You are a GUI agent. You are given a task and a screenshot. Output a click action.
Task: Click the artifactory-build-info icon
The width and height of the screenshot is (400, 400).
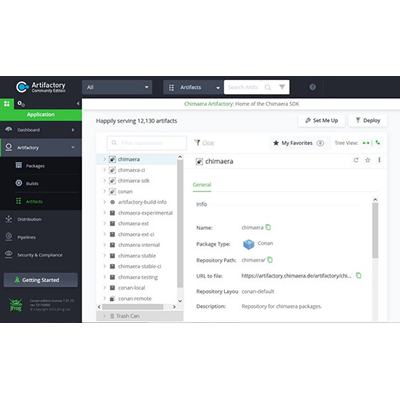[112, 202]
